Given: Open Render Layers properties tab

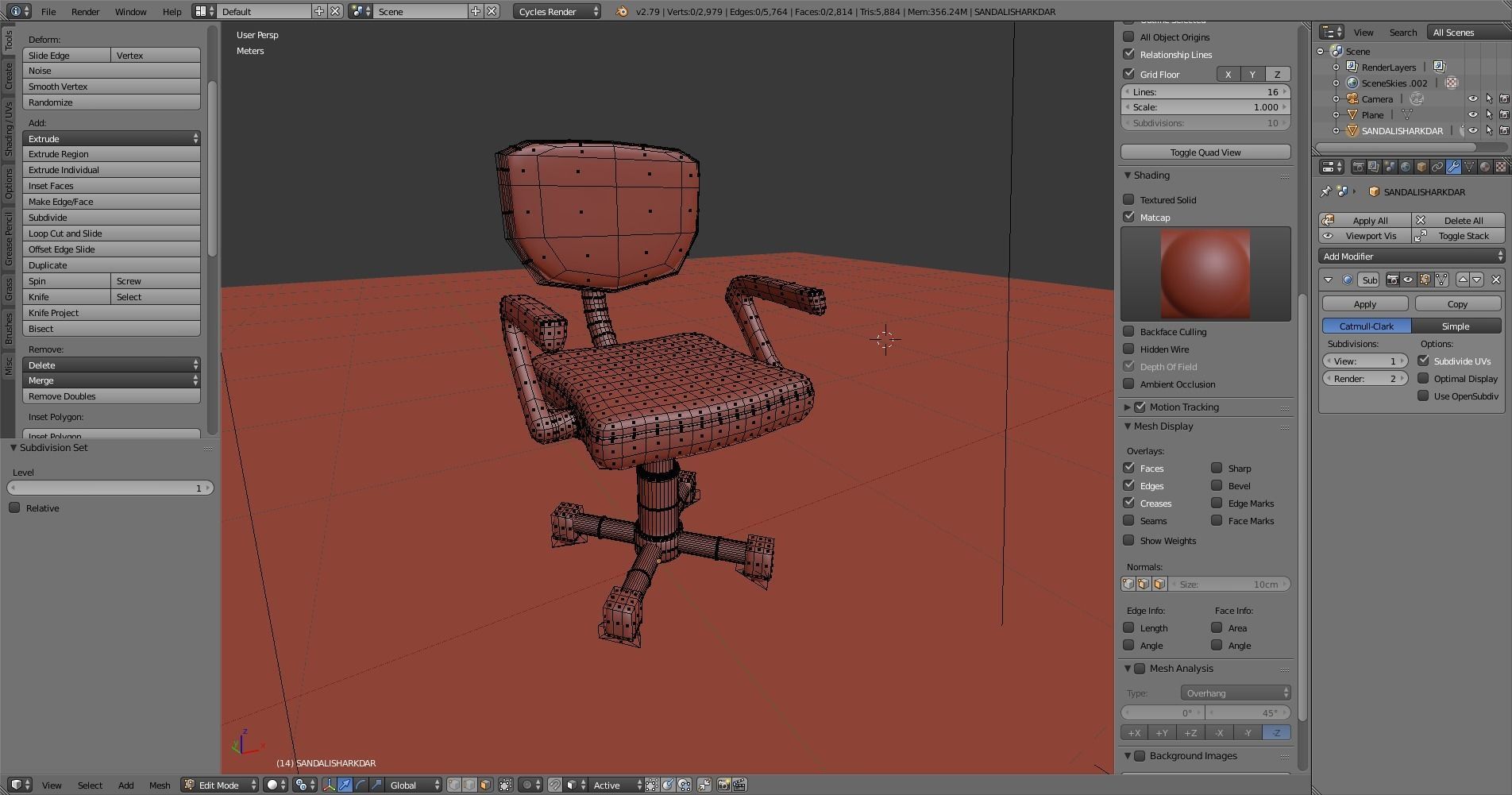Looking at the screenshot, I should pos(1374,167).
